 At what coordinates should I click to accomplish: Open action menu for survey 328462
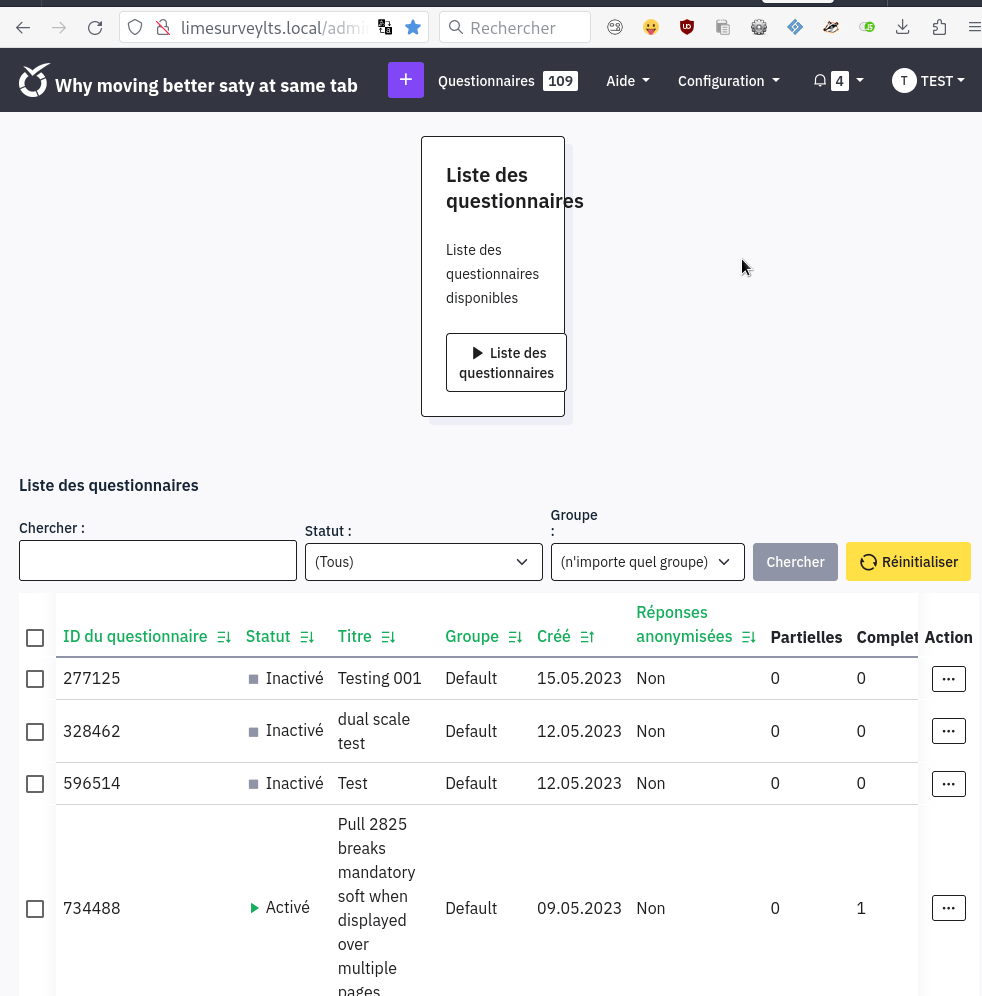[948, 731]
